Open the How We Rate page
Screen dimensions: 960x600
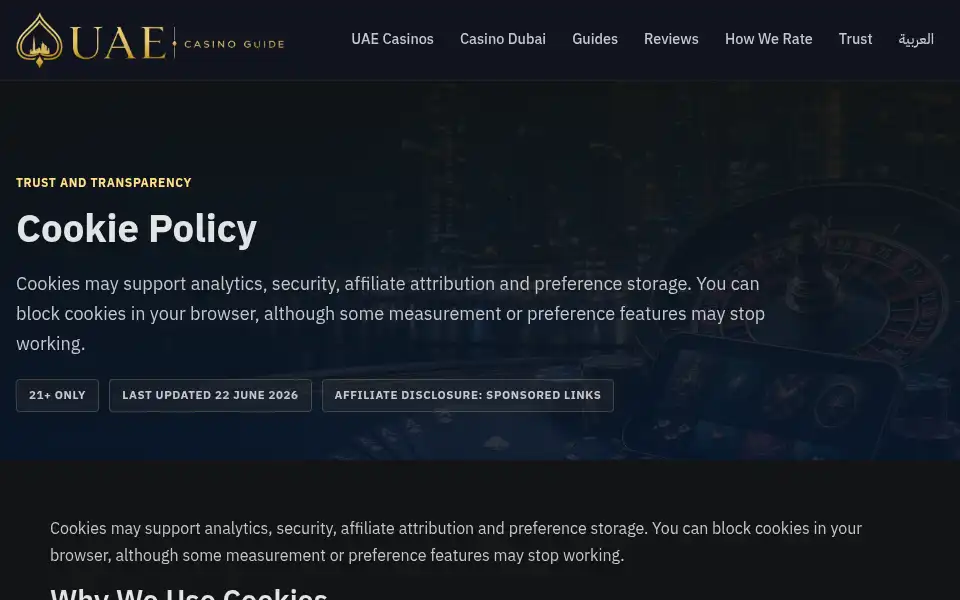[768, 39]
